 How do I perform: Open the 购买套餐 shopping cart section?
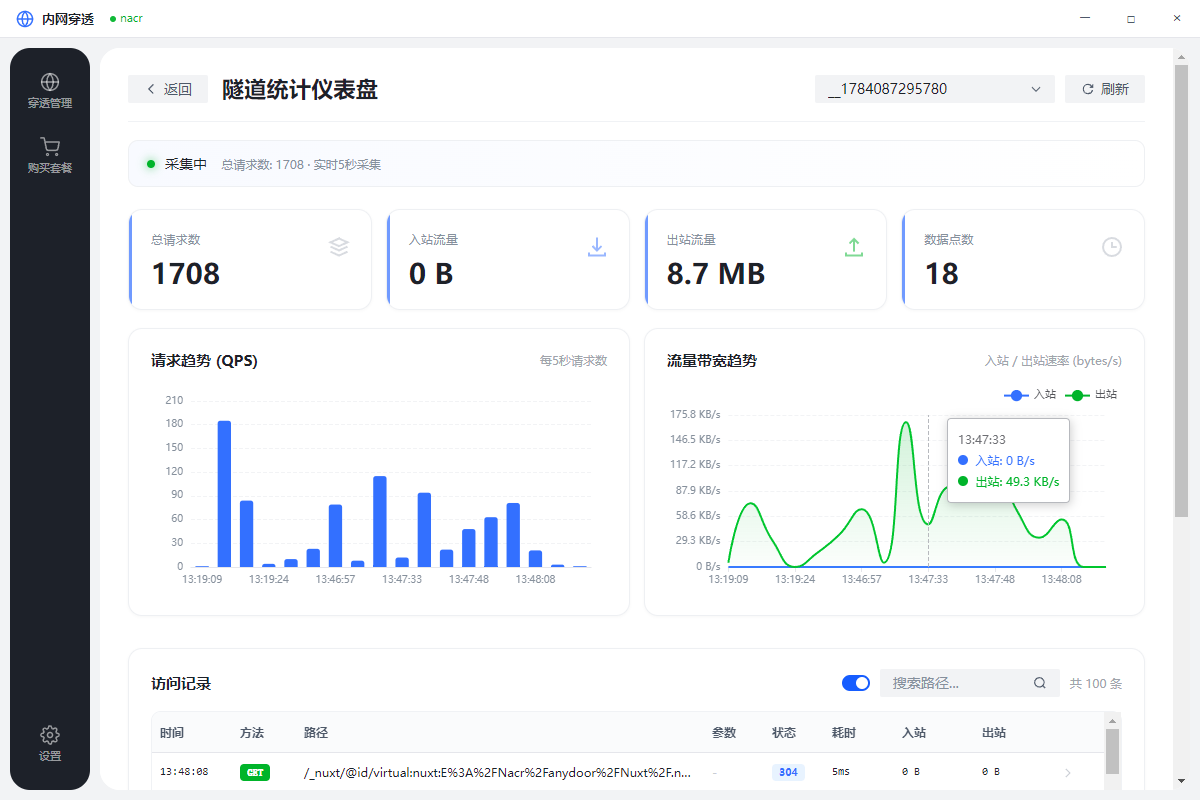(50, 156)
